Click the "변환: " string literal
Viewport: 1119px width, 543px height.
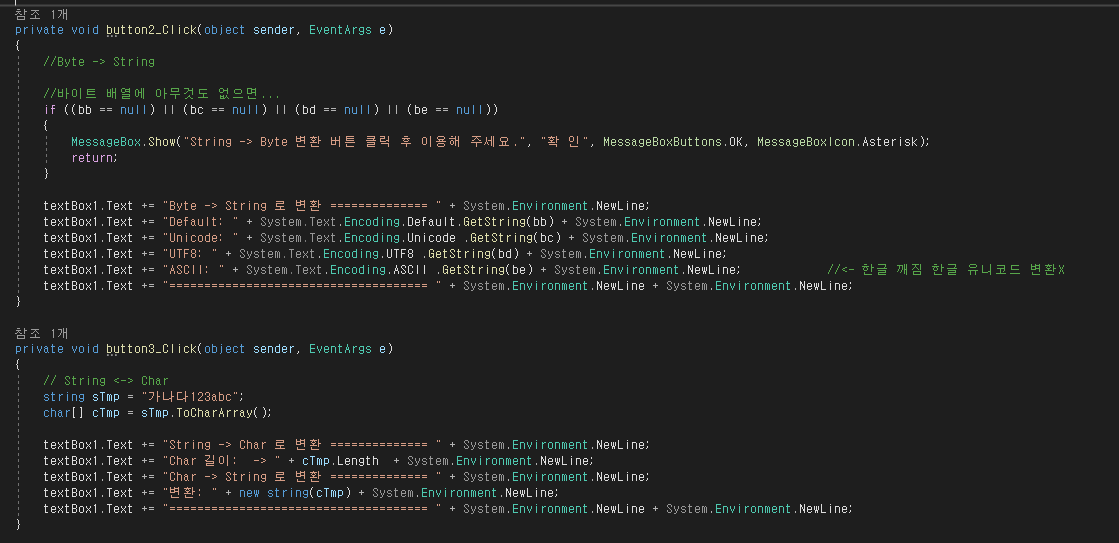coord(190,492)
